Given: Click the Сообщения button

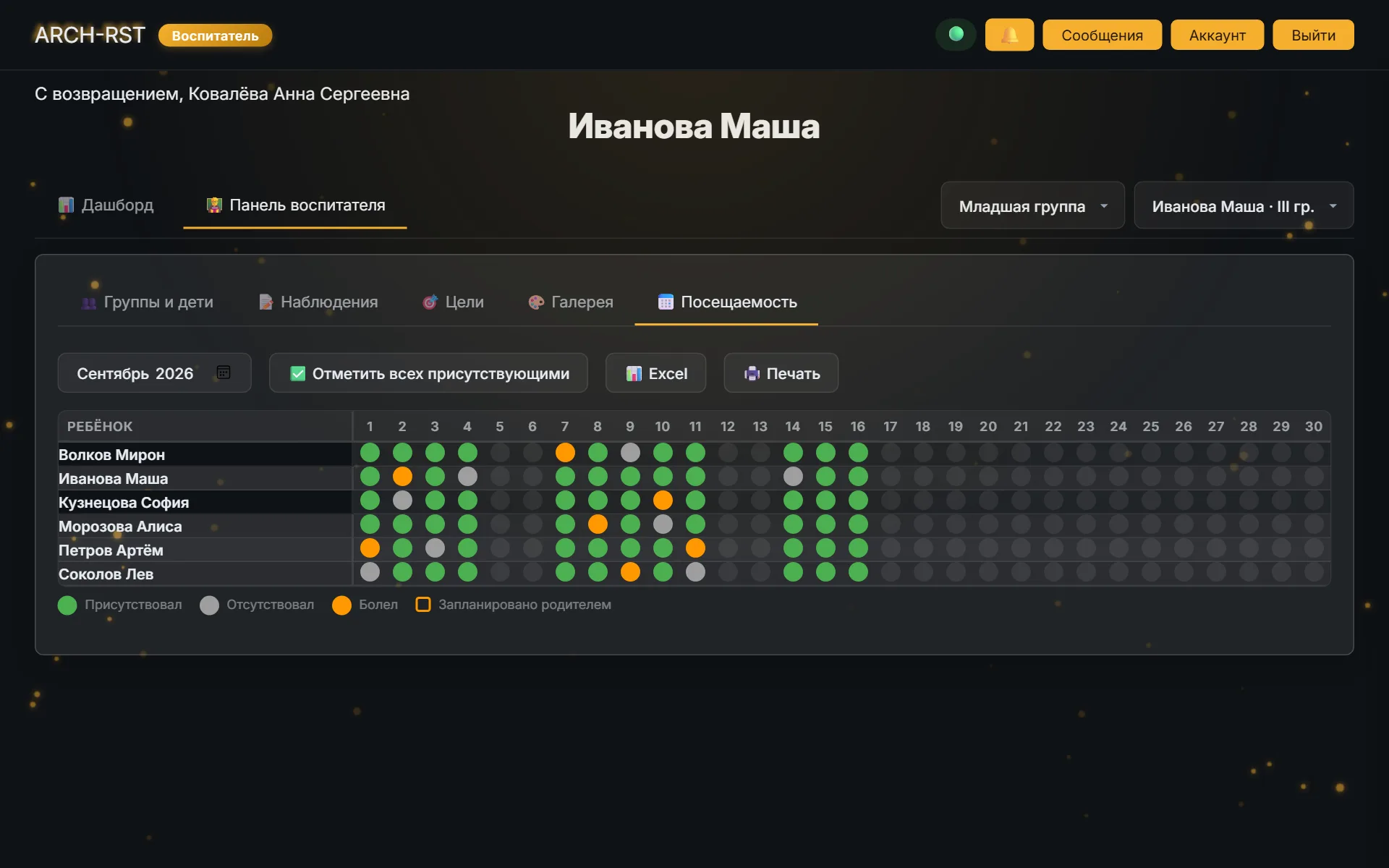Looking at the screenshot, I should (x=1102, y=35).
